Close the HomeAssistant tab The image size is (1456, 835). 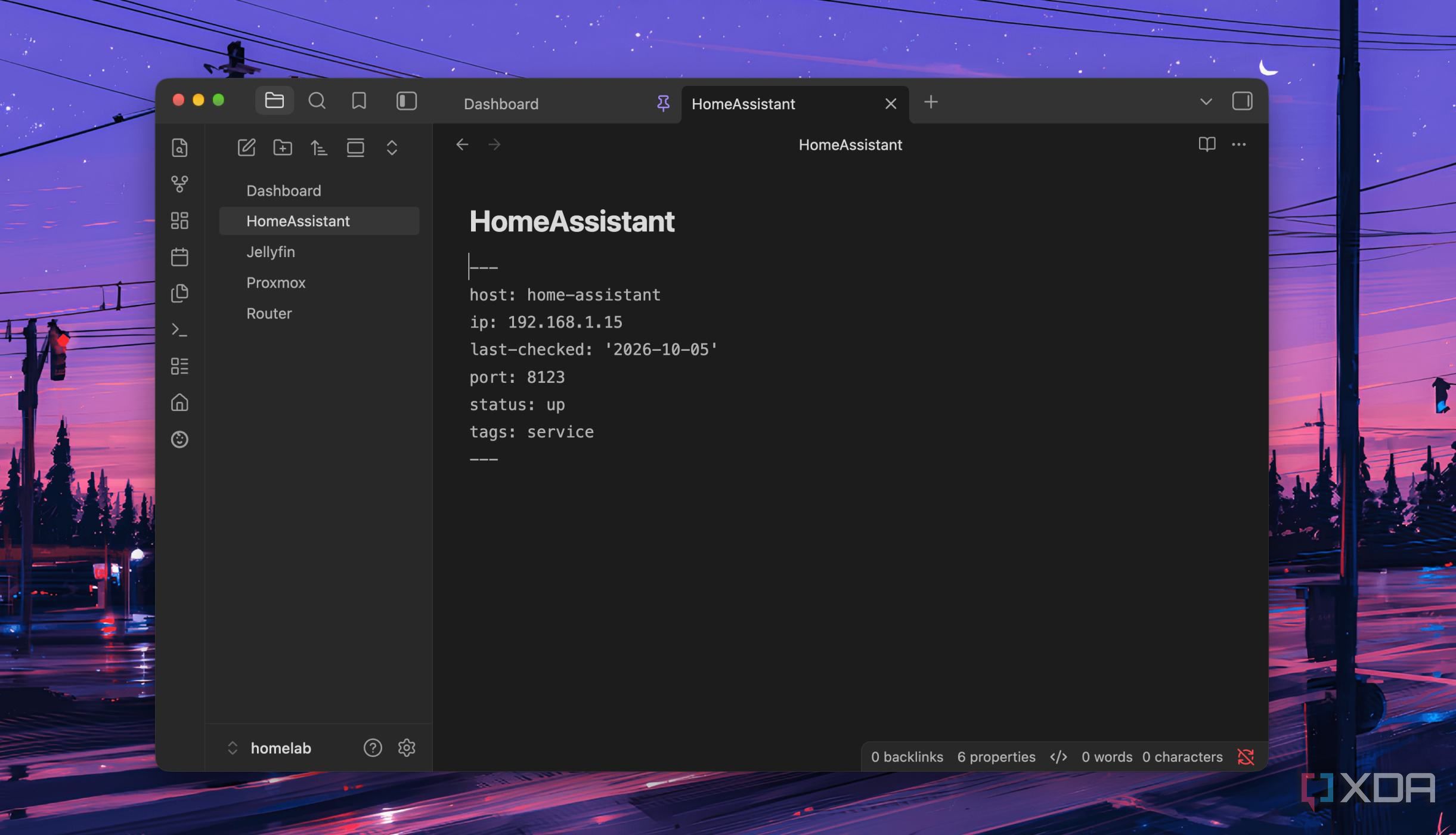(x=891, y=104)
